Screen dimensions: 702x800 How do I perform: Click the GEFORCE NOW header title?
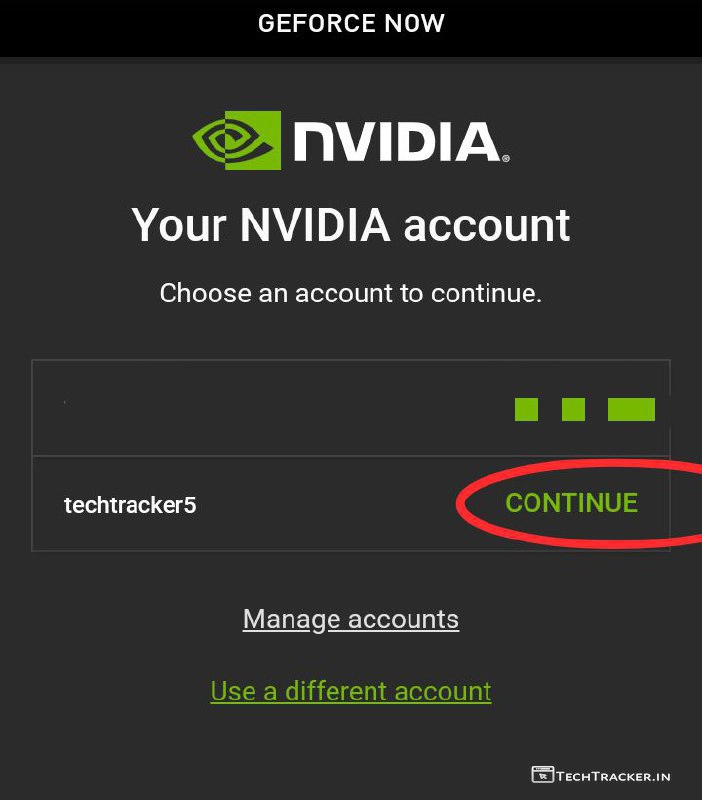click(351, 23)
